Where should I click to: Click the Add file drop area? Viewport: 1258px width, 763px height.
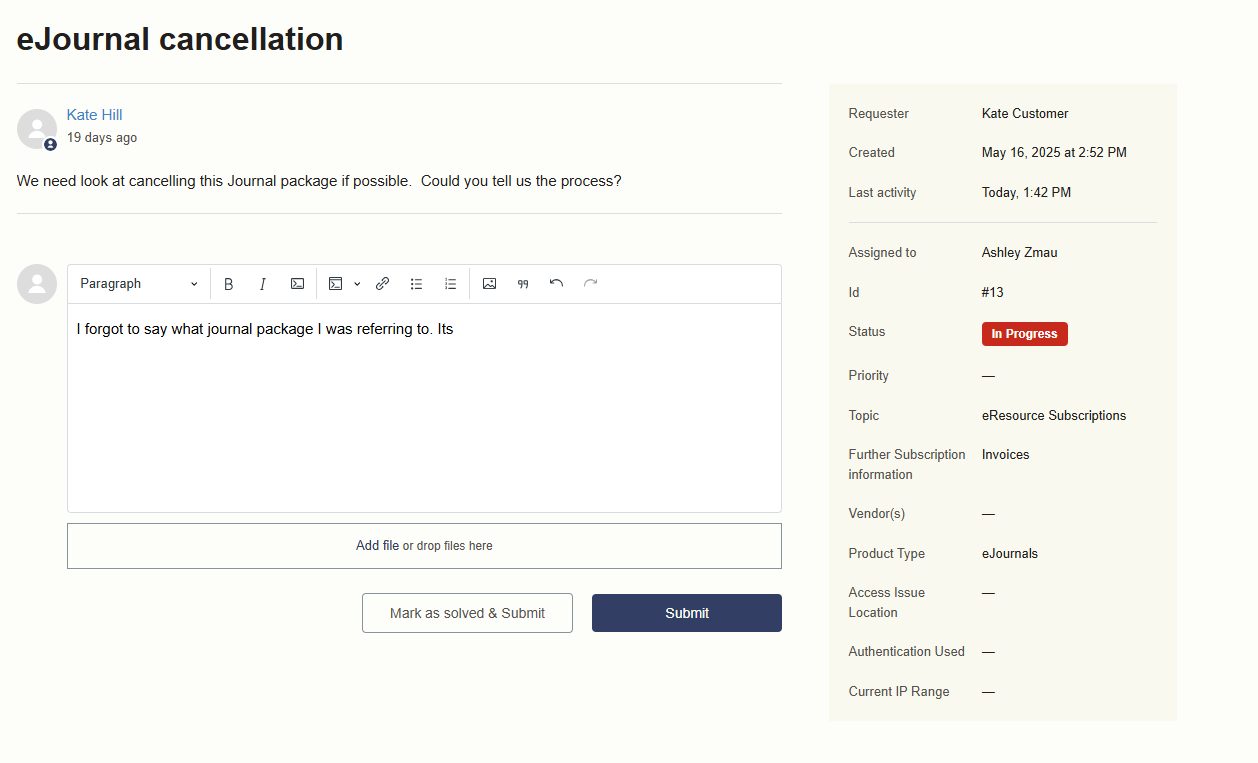pyautogui.click(x=424, y=546)
